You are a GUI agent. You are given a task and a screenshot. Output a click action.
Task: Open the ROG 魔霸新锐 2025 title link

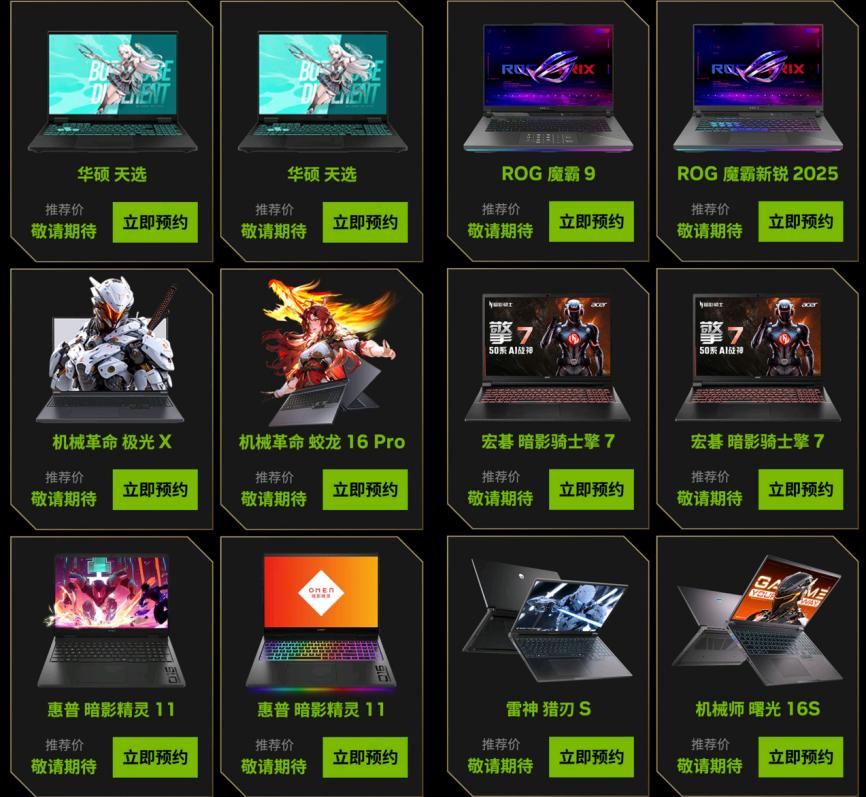coord(758,173)
